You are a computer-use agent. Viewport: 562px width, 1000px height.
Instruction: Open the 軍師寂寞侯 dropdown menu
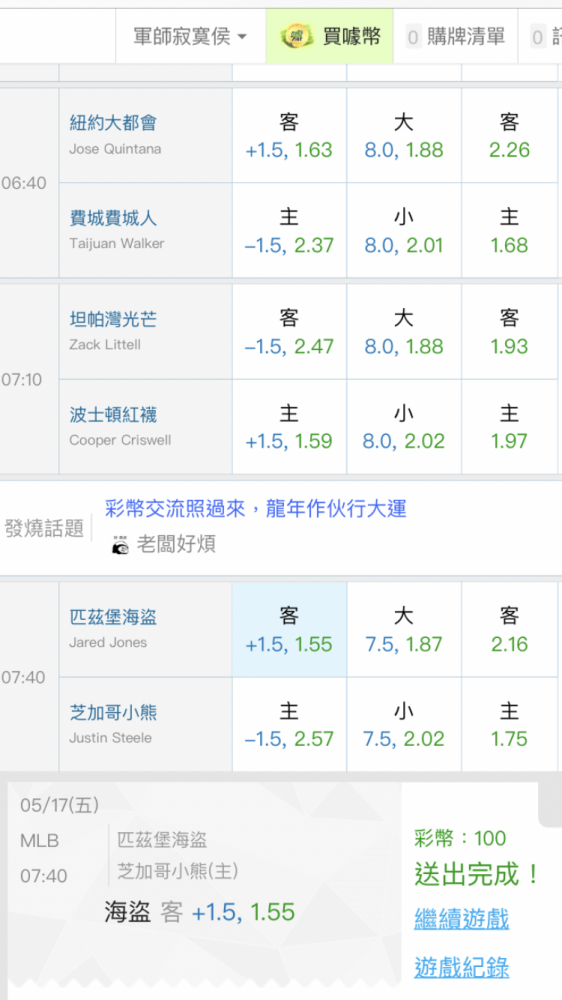coord(190,36)
